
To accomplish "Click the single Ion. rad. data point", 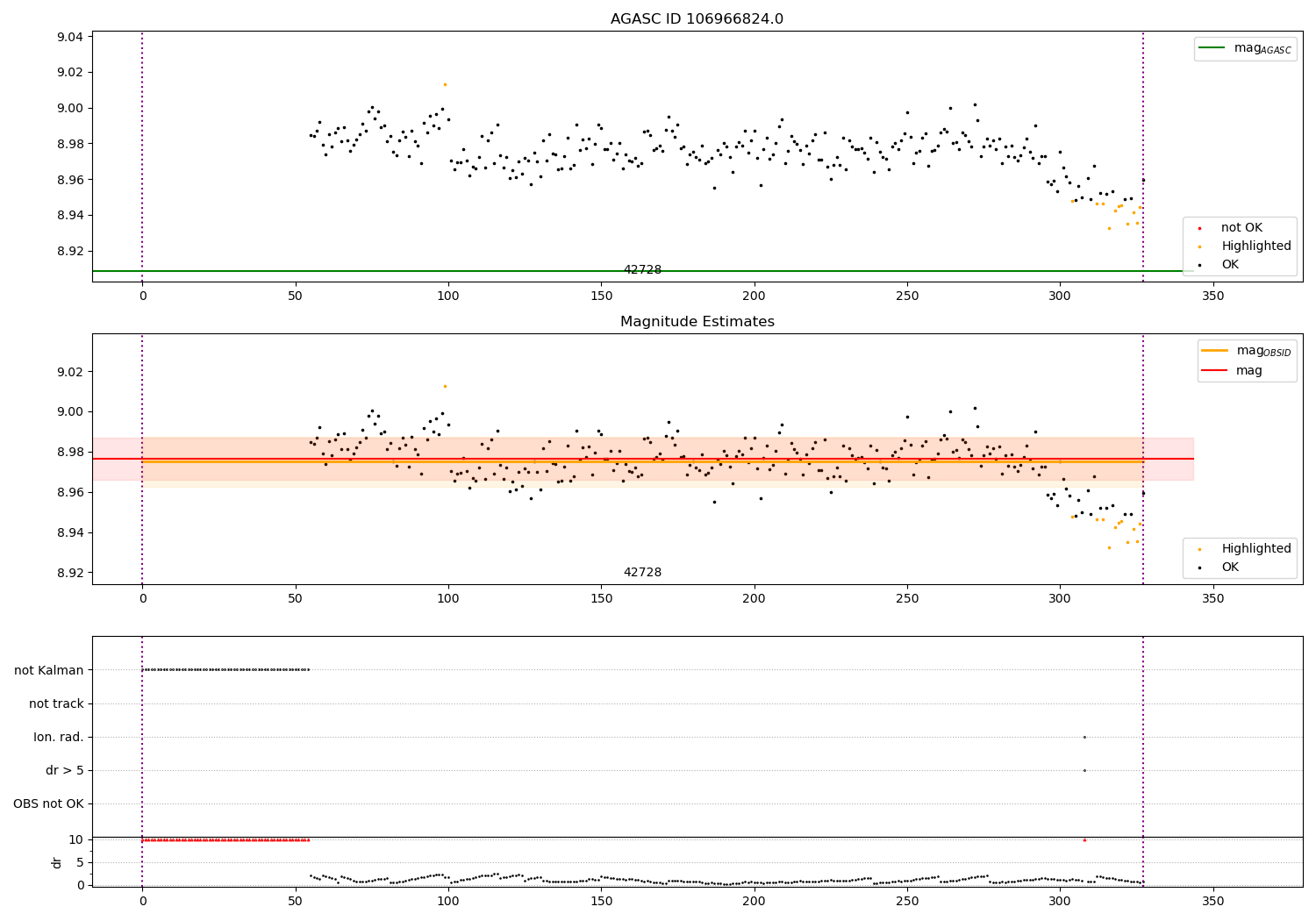I will [x=1084, y=737].
